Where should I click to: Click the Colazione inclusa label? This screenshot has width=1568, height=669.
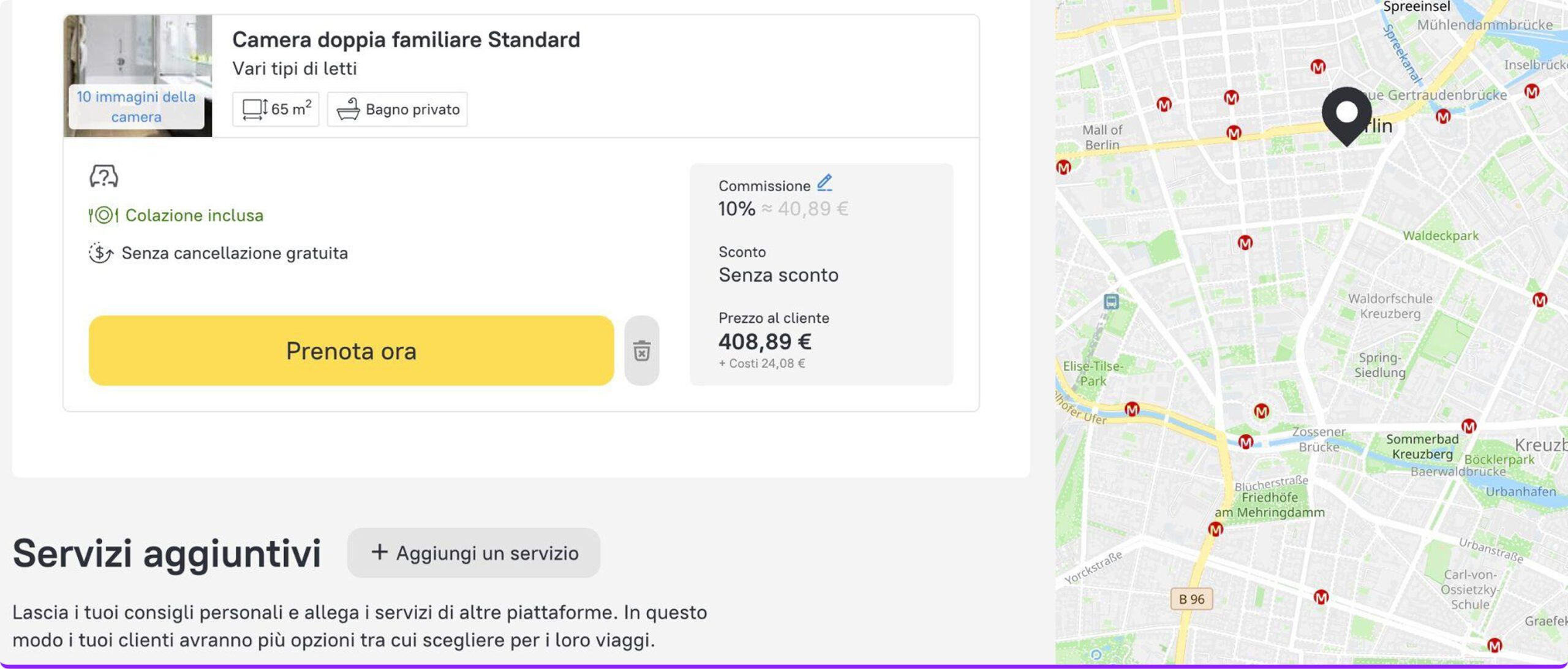click(194, 215)
